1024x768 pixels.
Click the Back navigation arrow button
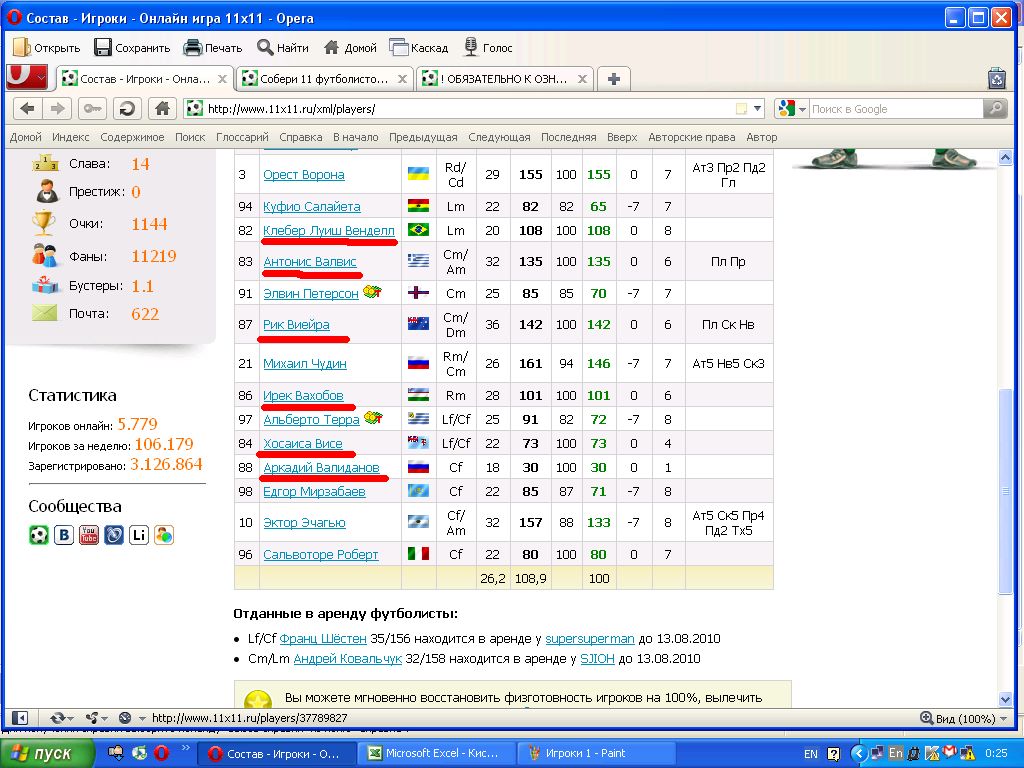(x=27, y=109)
